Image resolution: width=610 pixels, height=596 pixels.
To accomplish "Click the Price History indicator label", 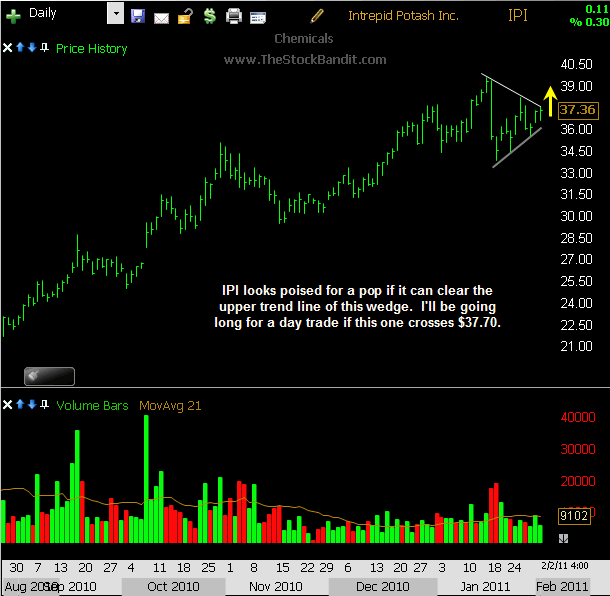I will coord(92,48).
